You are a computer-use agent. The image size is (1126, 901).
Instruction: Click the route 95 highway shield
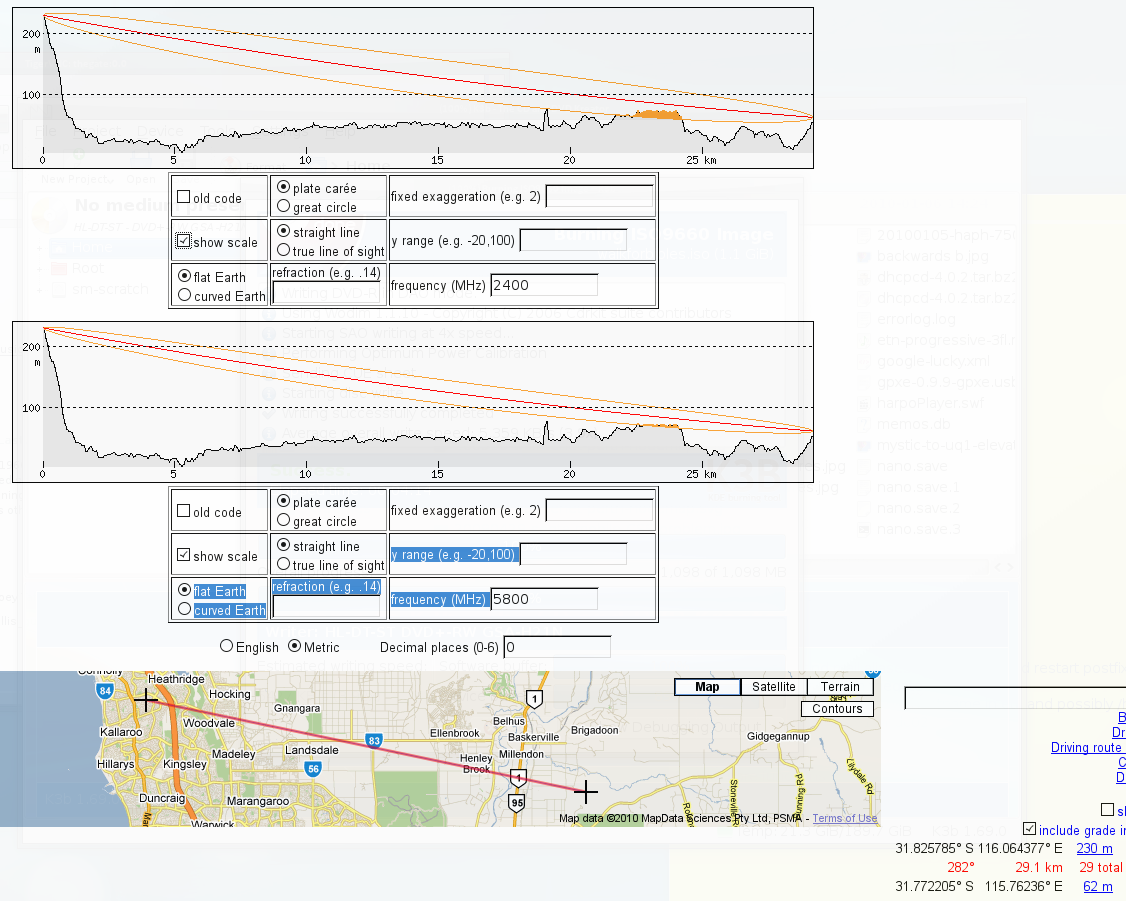pos(516,801)
